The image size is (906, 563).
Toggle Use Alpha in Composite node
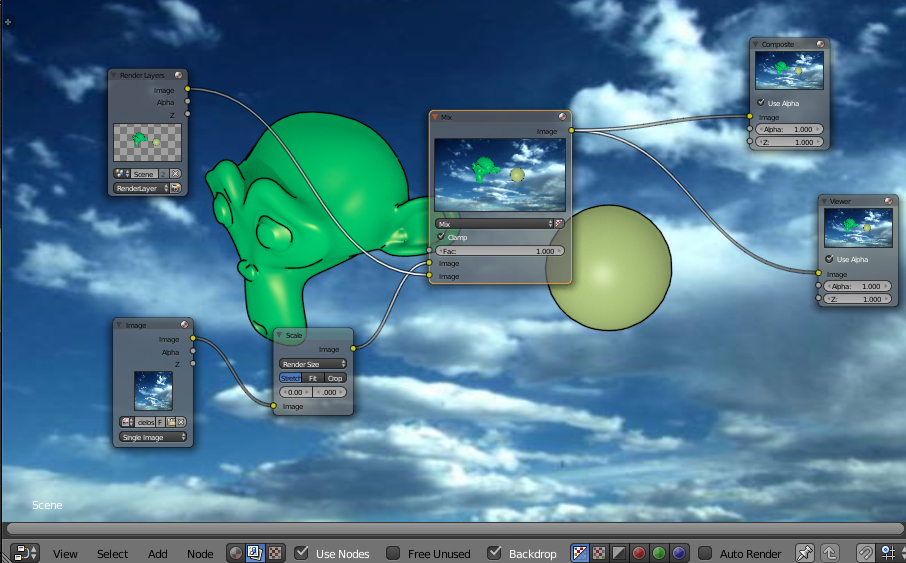click(761, 102)
